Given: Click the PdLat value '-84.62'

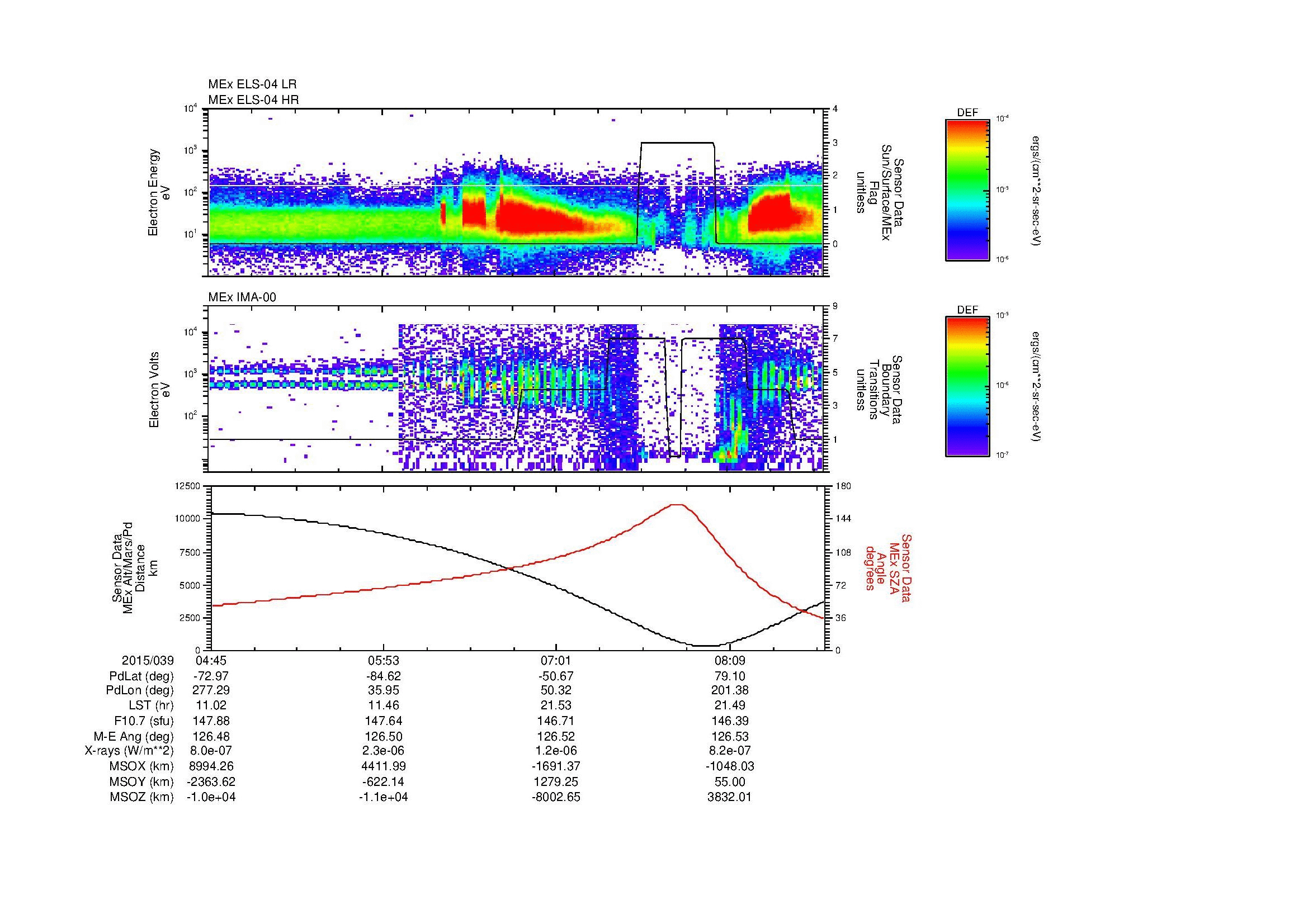Looking at the screenshot, I should 384,676.
